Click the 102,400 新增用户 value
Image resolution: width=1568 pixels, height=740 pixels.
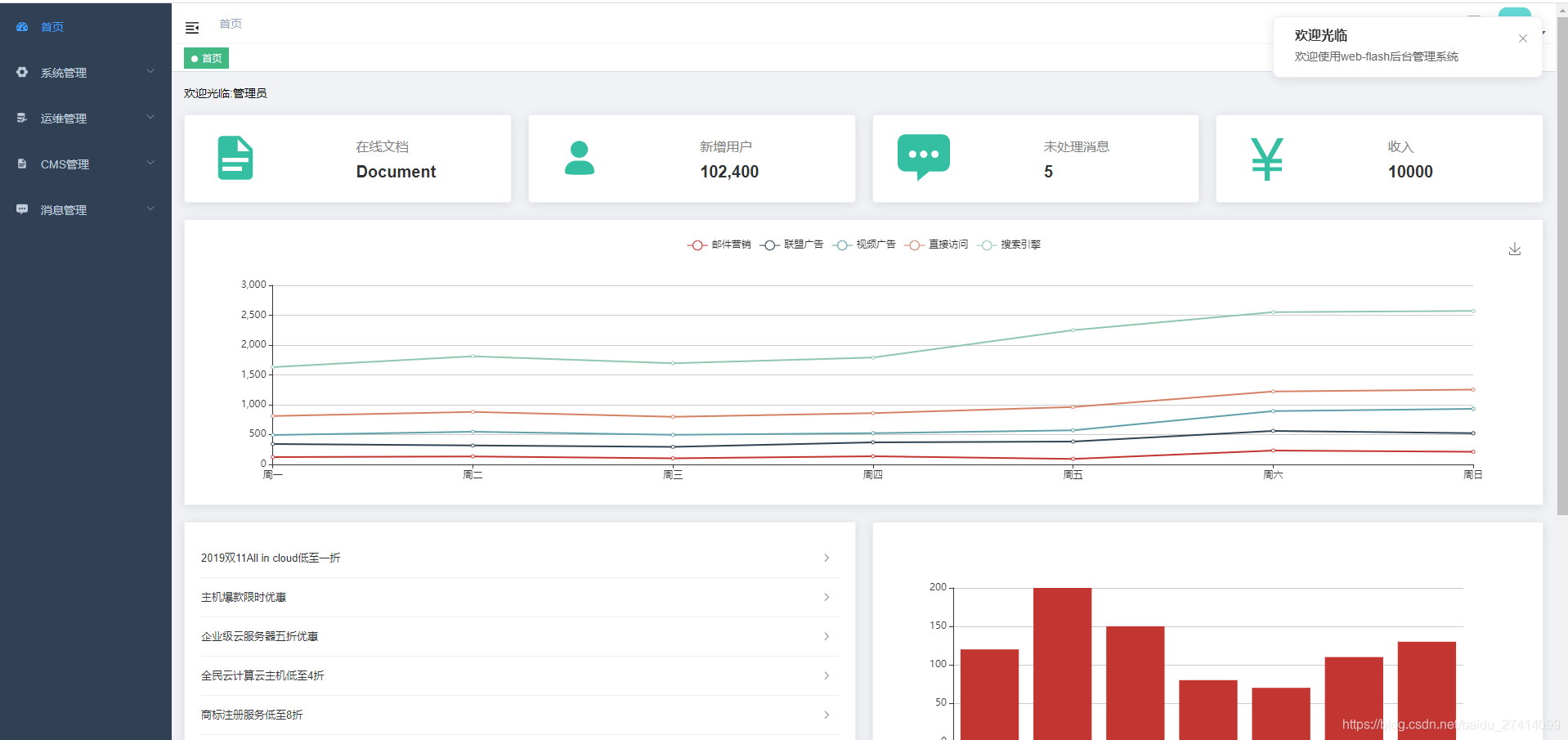(729, 172)
